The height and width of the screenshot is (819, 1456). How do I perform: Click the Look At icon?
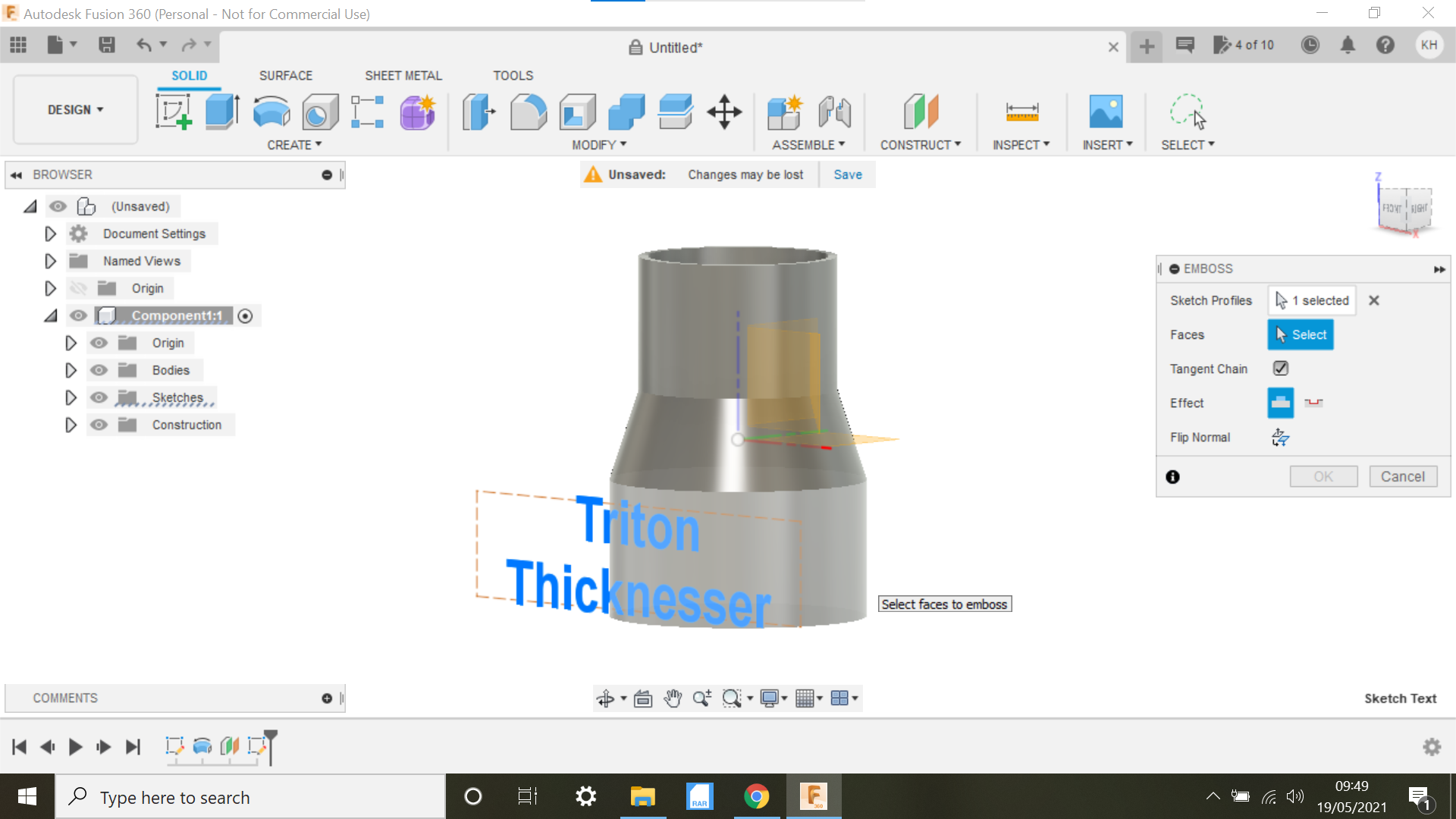(643, 698)
